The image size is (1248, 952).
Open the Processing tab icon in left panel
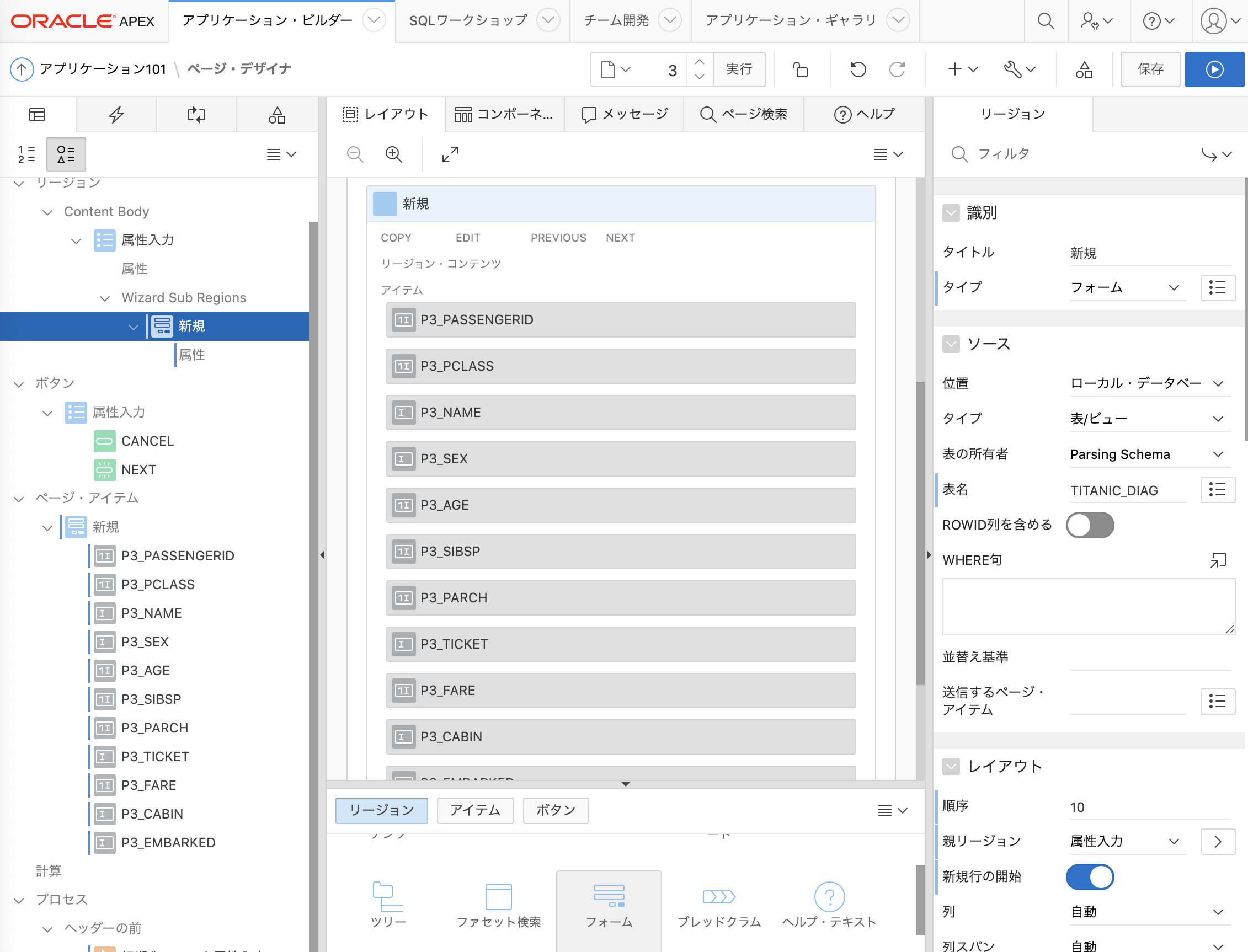click(196, 115)
